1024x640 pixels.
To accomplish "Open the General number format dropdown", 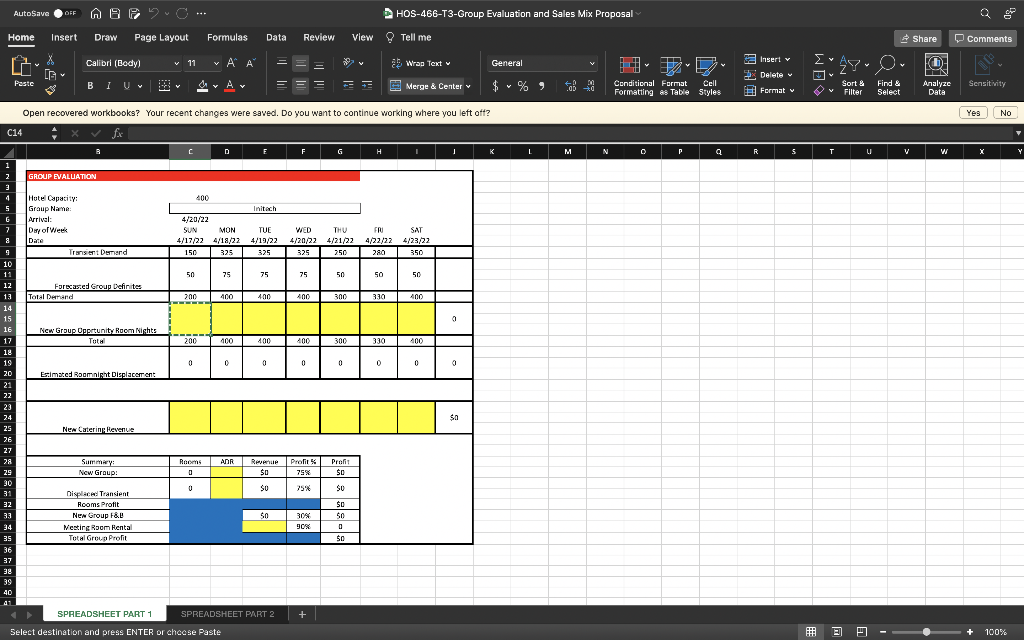I will pos(541,62).
